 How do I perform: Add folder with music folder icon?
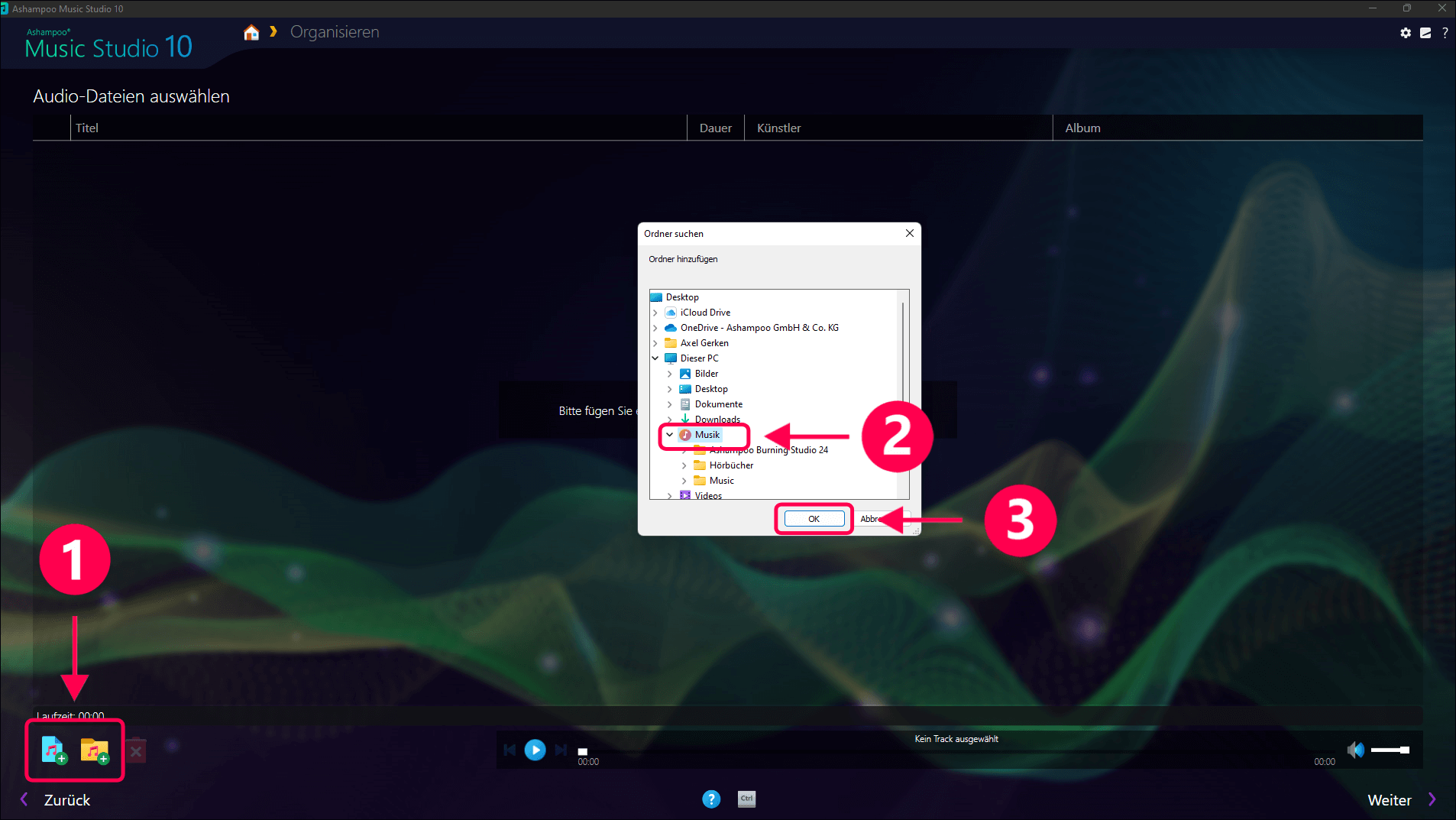(95, 750)
